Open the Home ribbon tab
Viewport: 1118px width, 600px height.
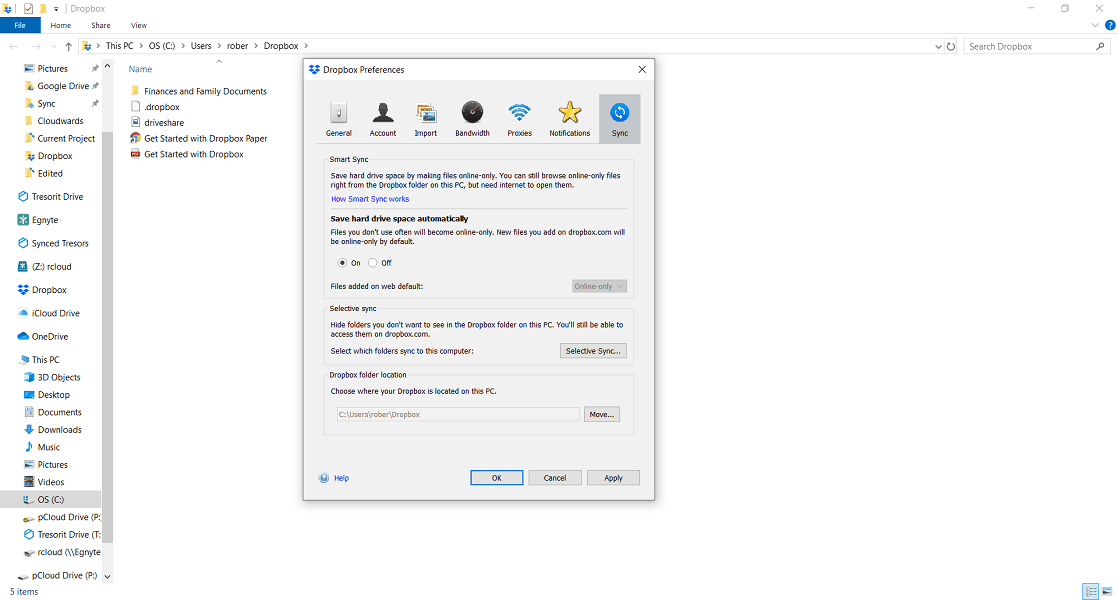coord(61,26)
